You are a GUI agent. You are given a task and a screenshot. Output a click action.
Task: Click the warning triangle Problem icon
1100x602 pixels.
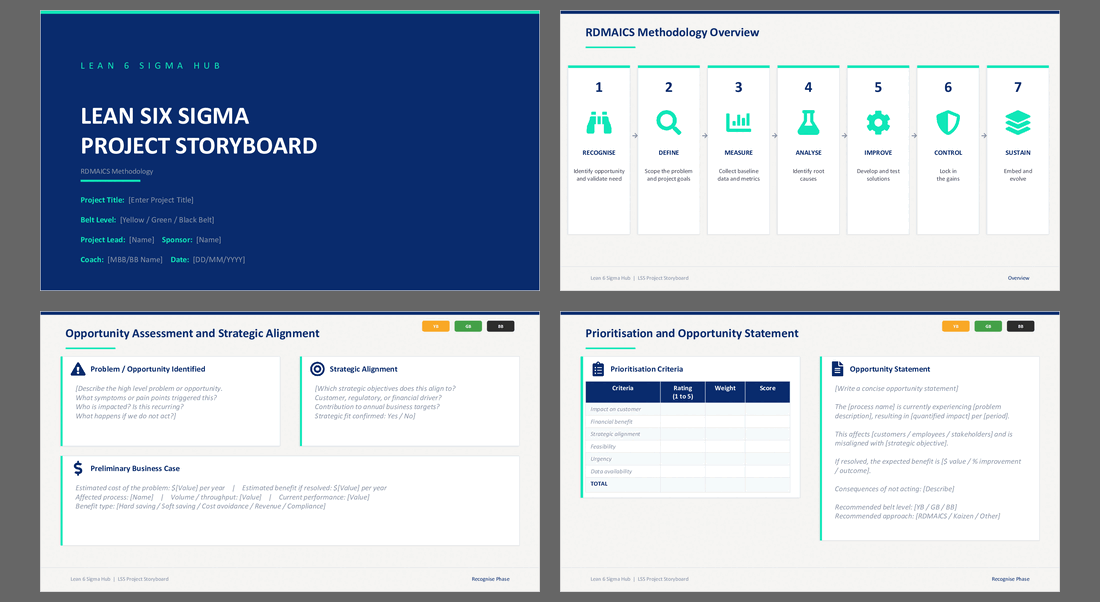(78, 369)
